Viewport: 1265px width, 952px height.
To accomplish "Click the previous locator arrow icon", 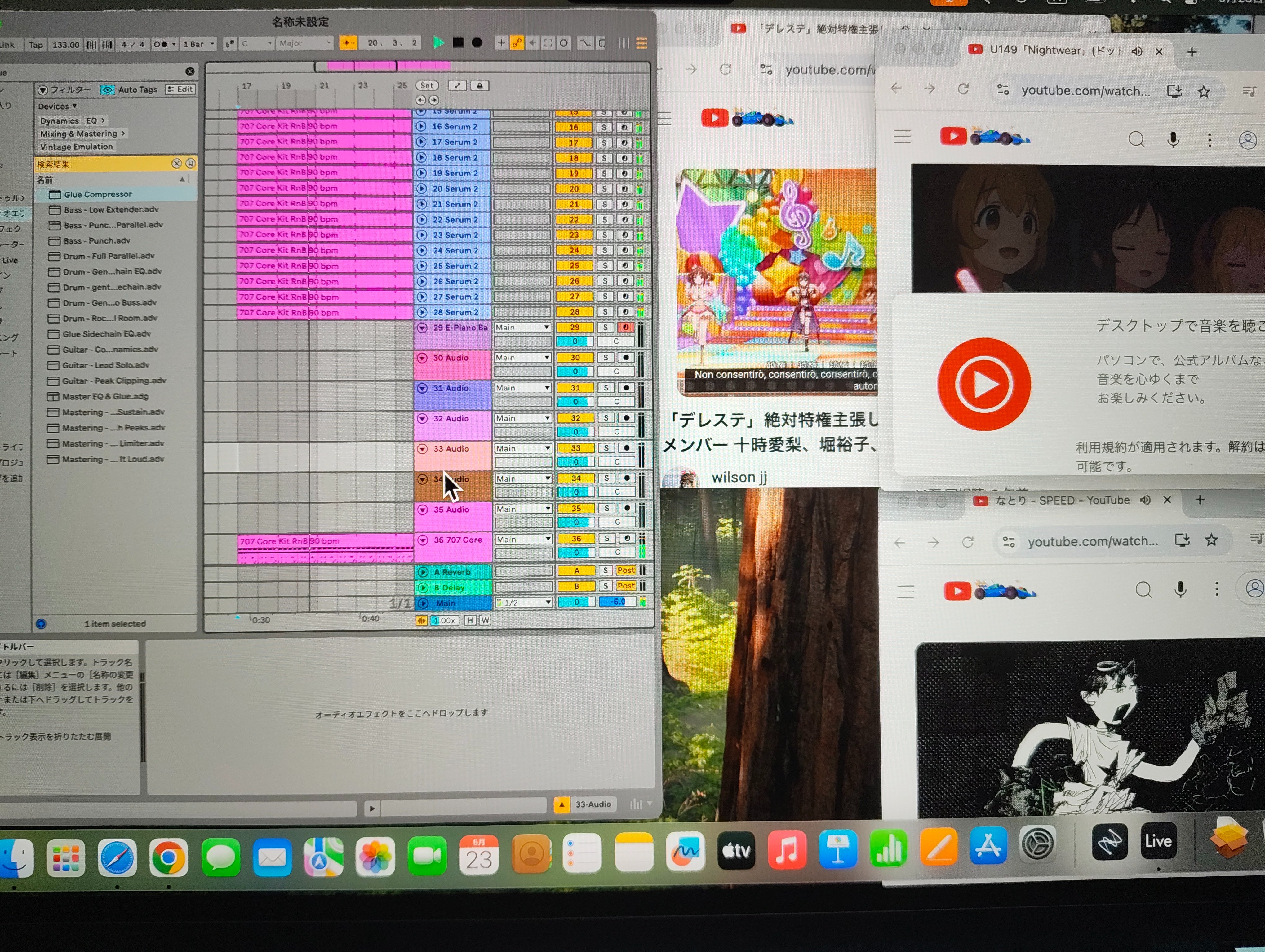I will point(420,100).
